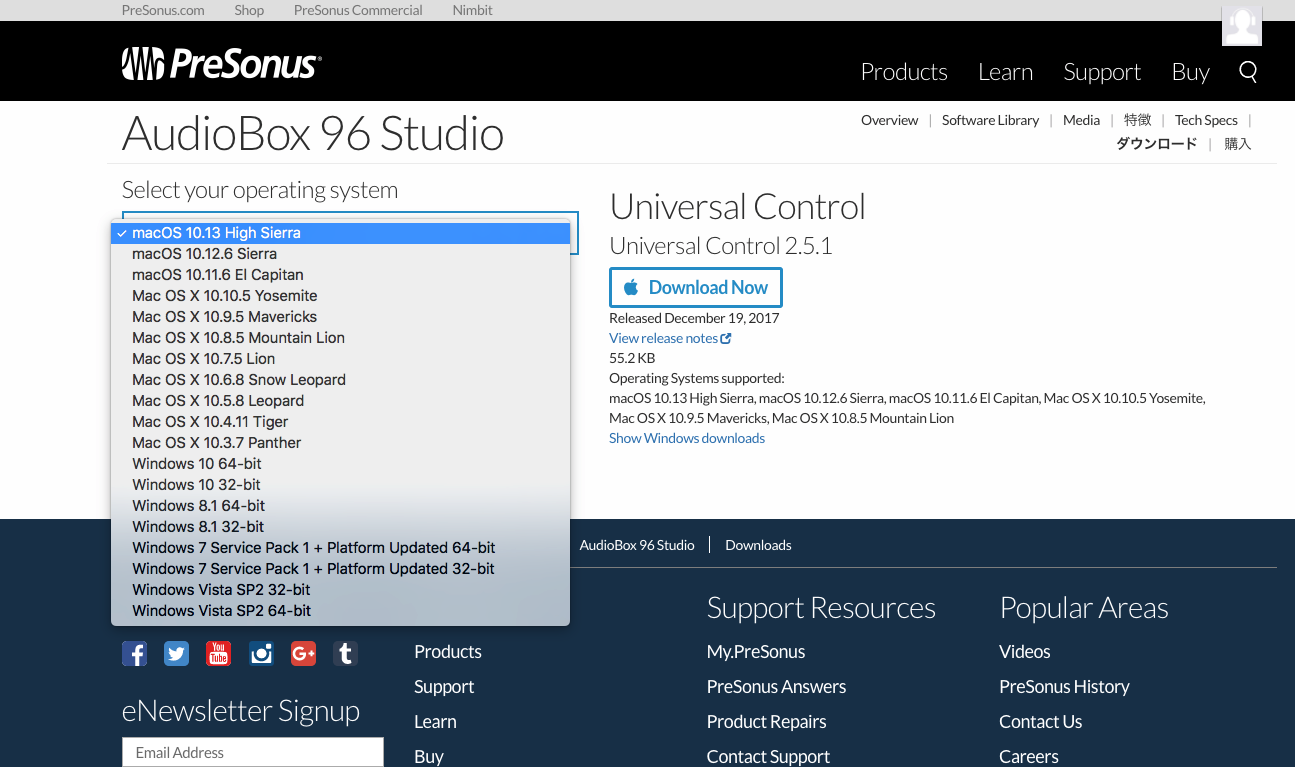Choose Windows 8.1 32-bit option

(x=341, y=527)
